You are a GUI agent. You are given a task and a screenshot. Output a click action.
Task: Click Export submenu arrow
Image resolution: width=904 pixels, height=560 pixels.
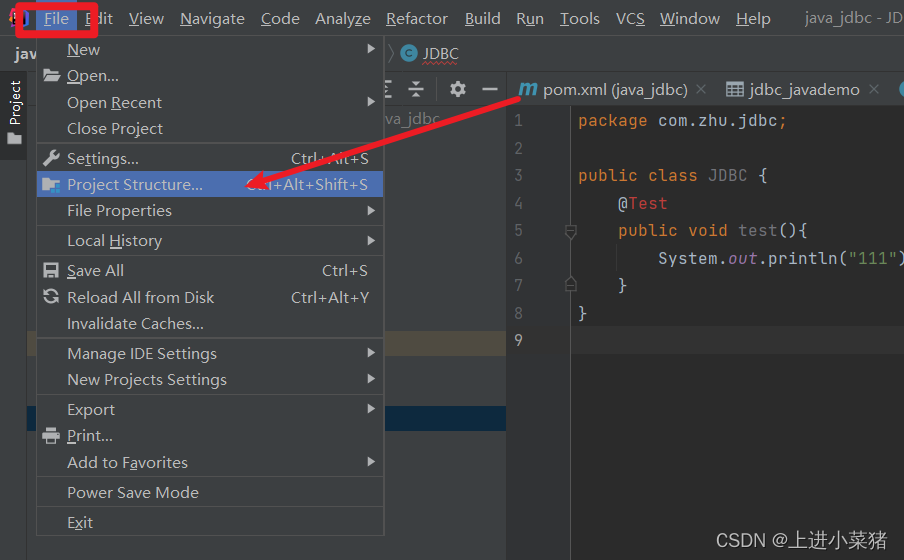click(x=371, y=408)
